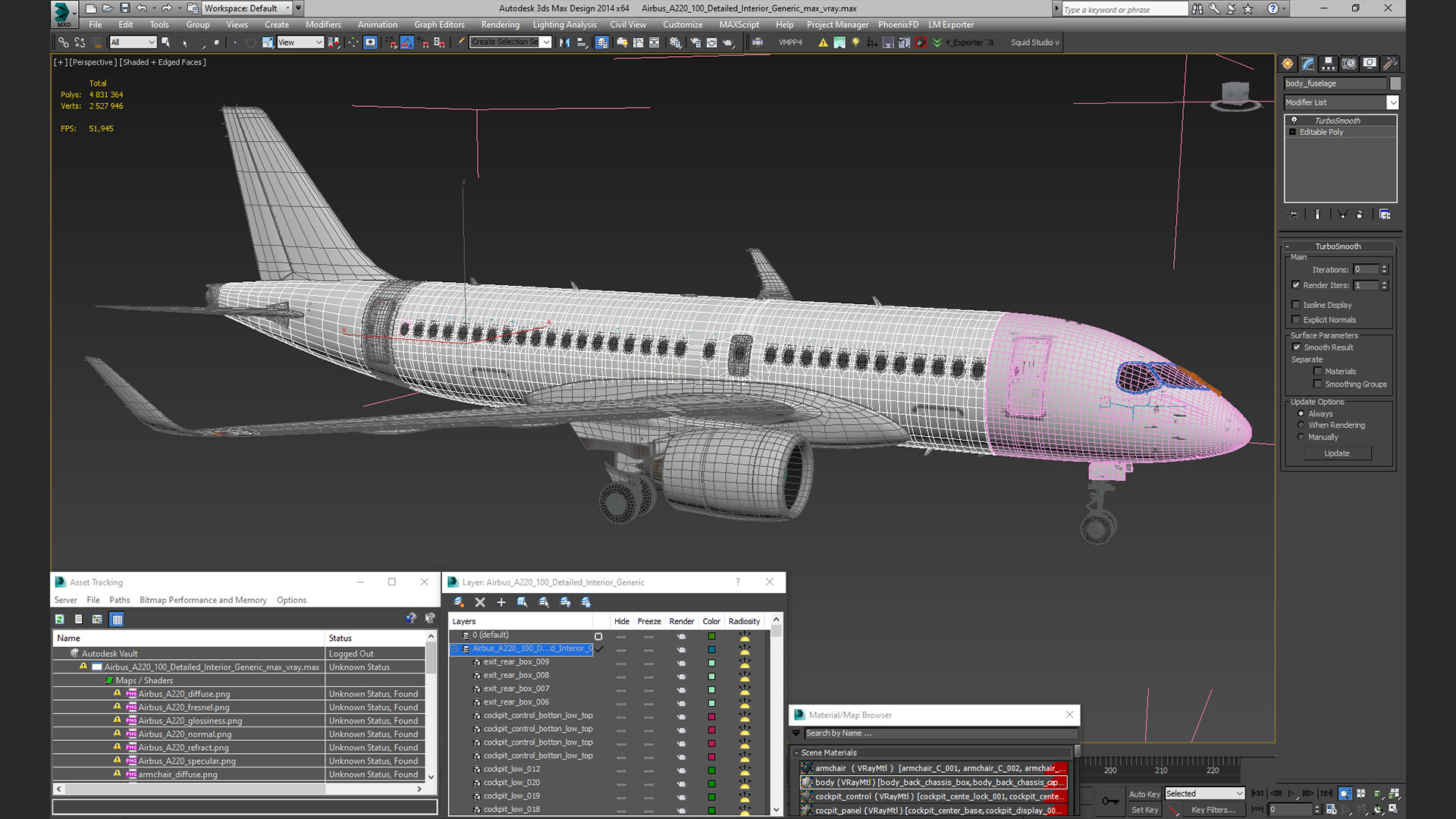Click the Update button in TurboSmooth
Screen dimensions: 1456x819
coord(1337,453)
